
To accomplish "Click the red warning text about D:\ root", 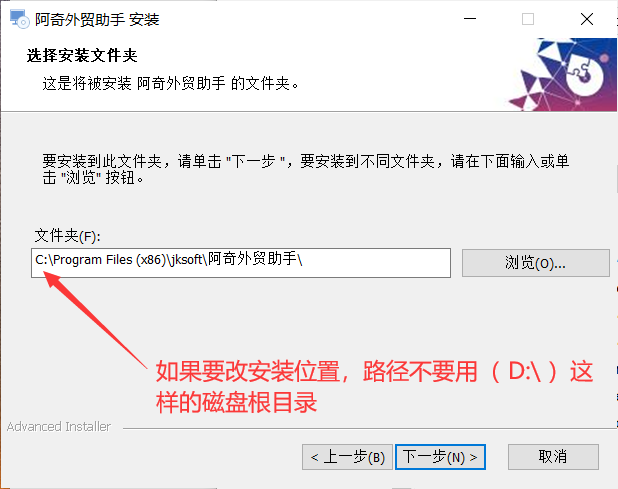I will [374, 387].
